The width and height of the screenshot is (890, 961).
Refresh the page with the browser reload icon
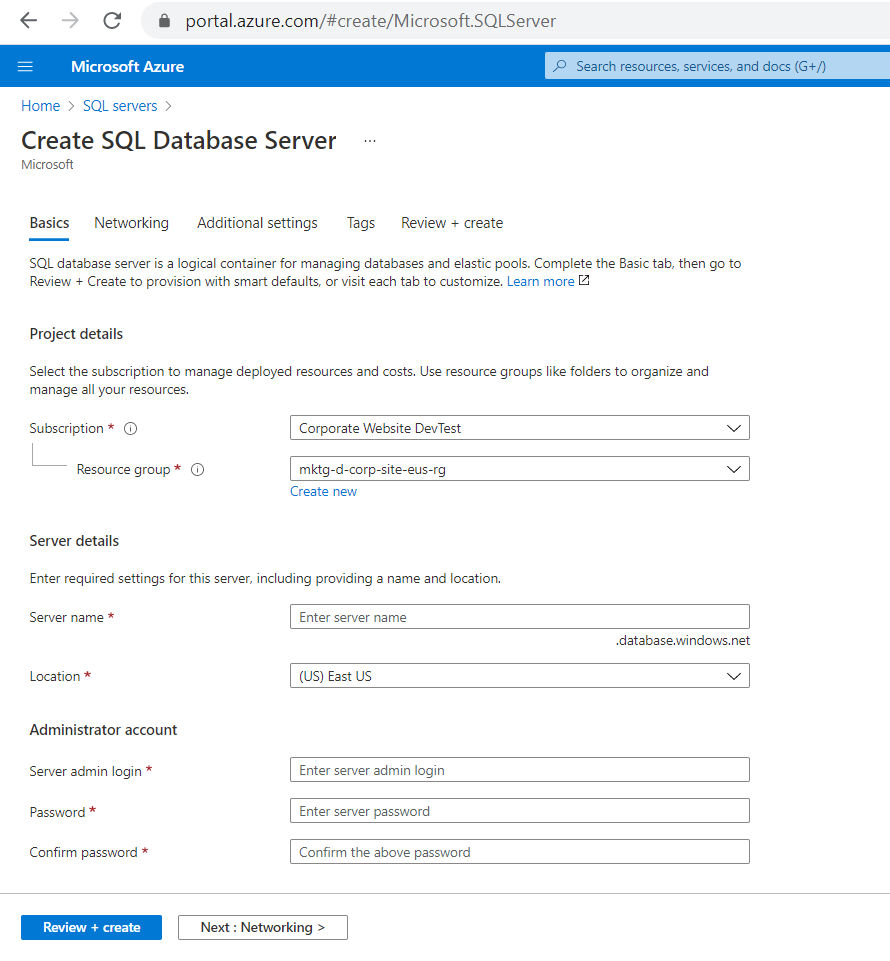pyautogui.click(x=112, y=20)
